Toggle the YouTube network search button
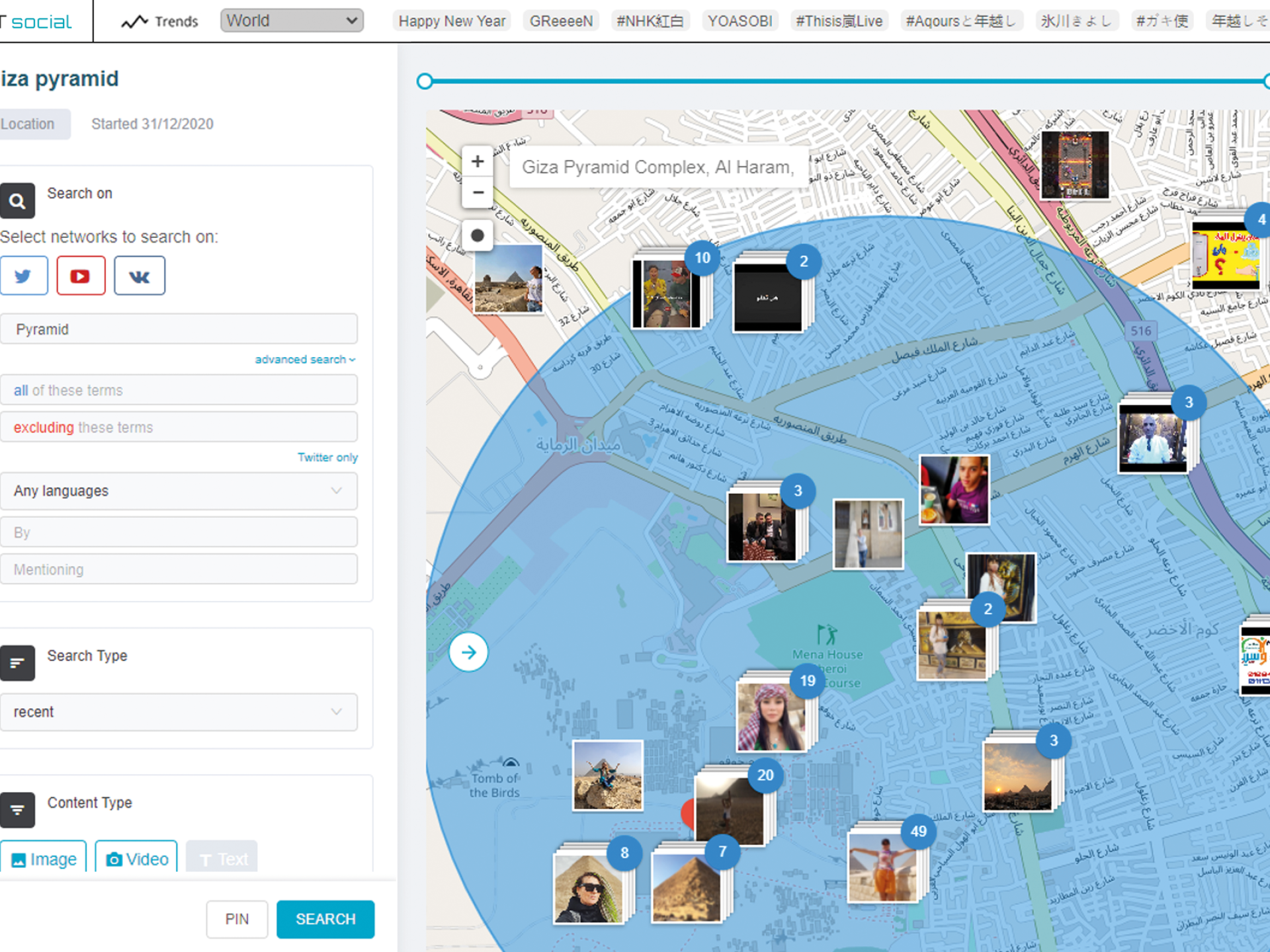The width and height of the screenshot is (1270, 952). 81,276
